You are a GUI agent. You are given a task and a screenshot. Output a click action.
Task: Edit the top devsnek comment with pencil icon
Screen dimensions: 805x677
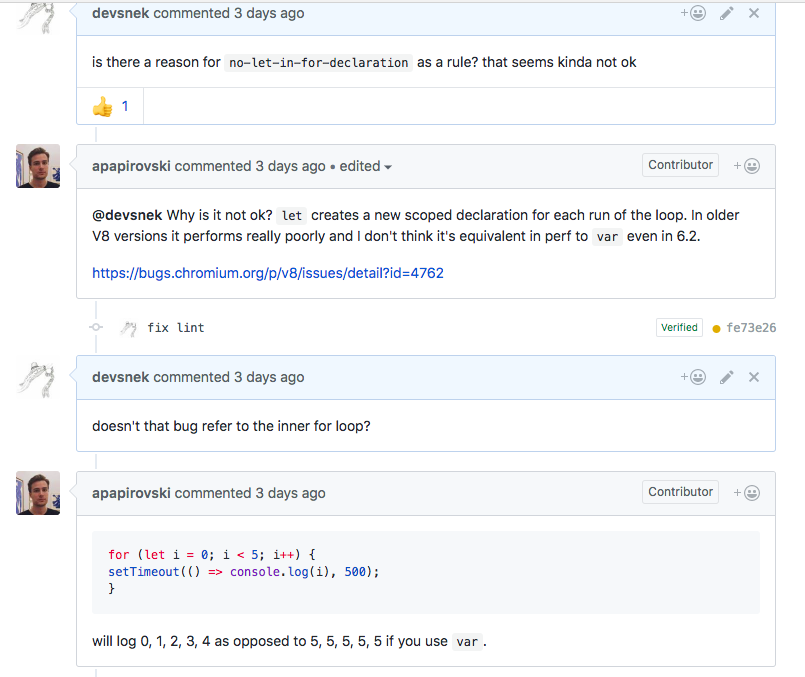click(727, 13)
